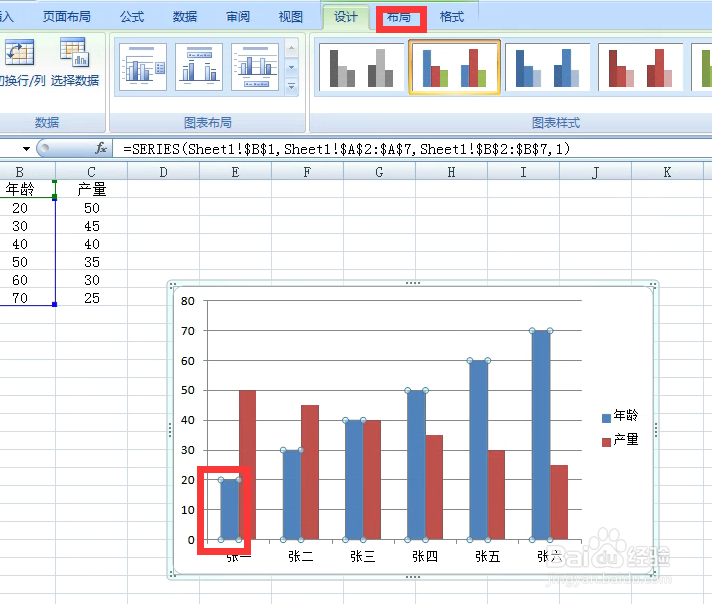Choose the all-blue chart style swatch
Image resolution: width=712 pixels, height=604 pixels.
pos(547,67)
